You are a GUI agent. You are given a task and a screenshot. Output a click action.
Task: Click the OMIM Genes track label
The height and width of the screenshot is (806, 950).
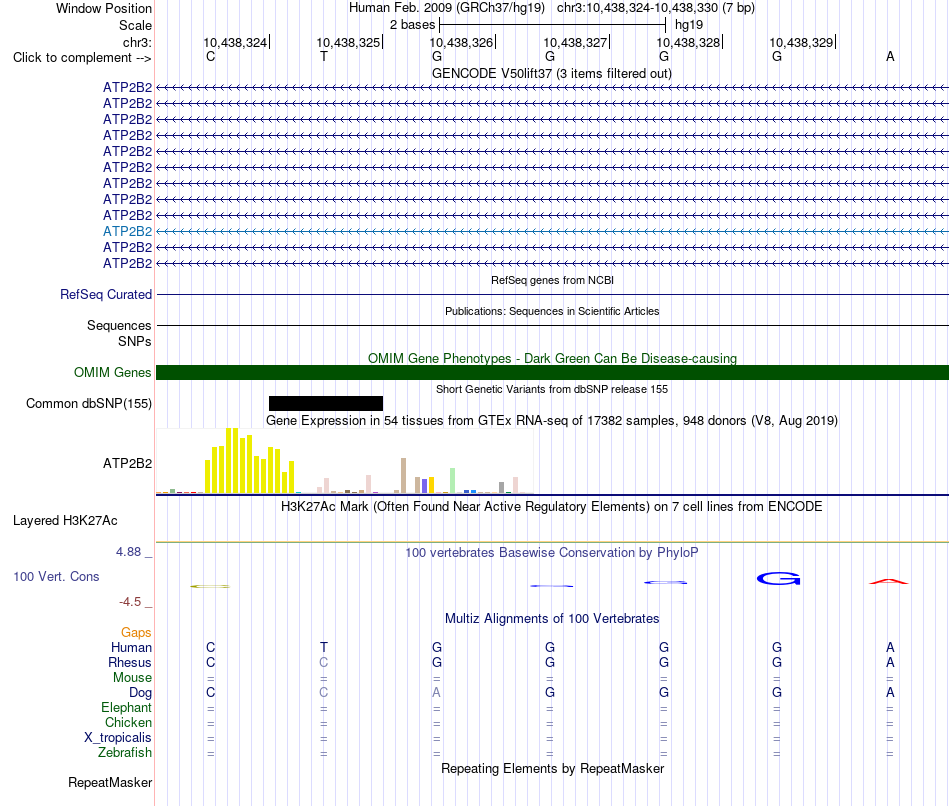coord(113,373)
